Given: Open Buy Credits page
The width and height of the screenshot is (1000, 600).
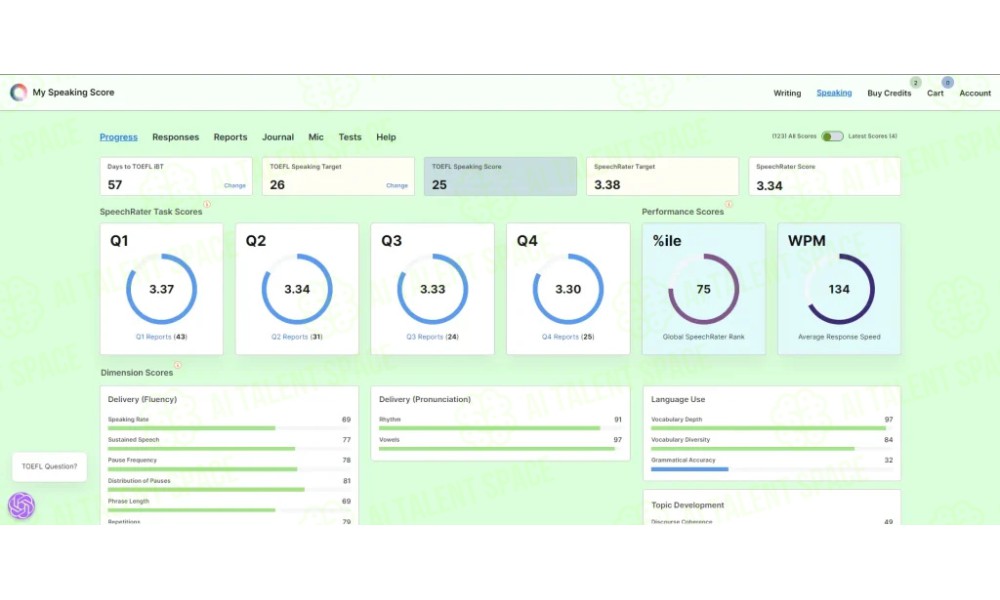Looking at the screenshot, I should [x=889, y=93].
